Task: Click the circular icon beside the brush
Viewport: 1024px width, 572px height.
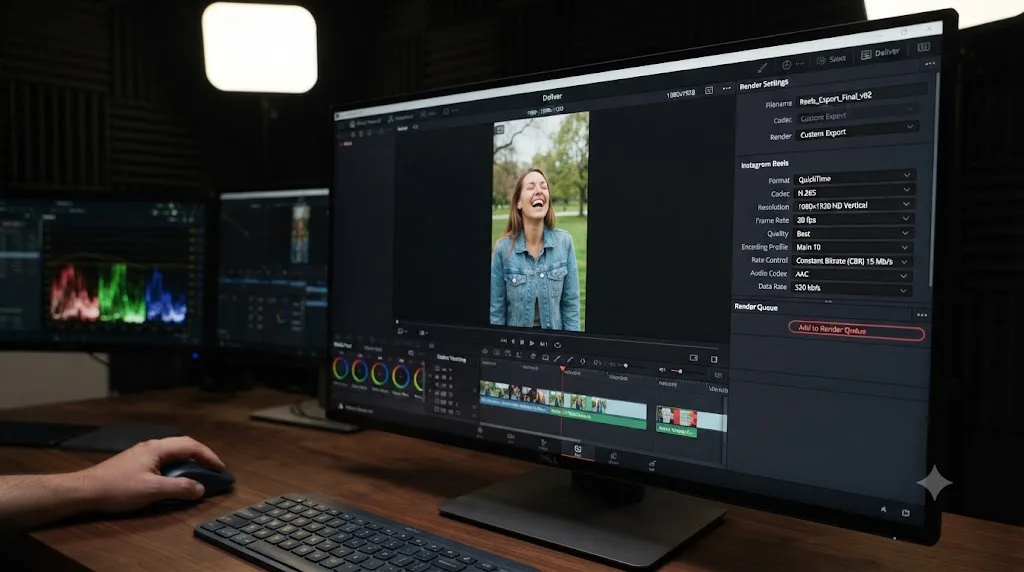Action: point(786,65)
